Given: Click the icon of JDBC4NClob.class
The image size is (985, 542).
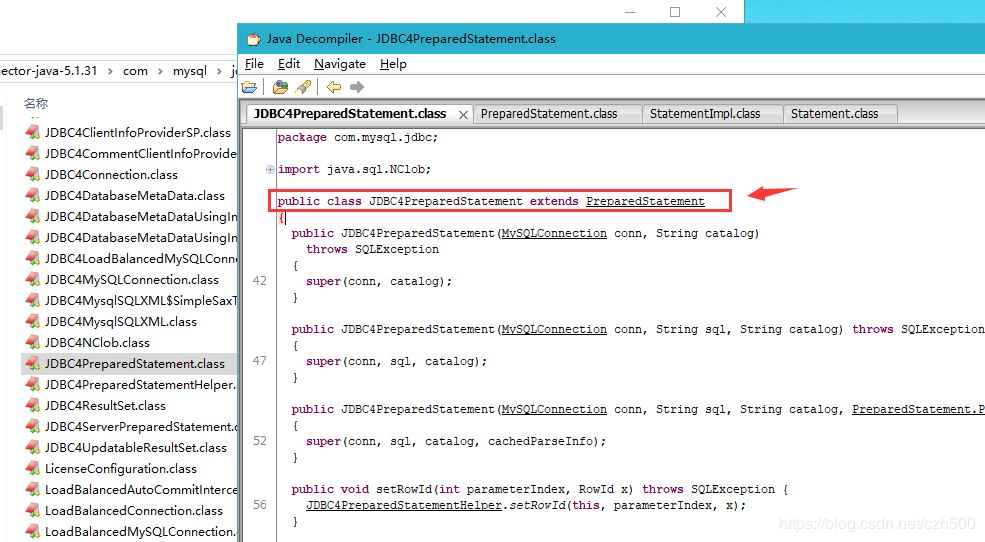Looking at the screenshot, I should pyautogui.click(x=33, y=342).
